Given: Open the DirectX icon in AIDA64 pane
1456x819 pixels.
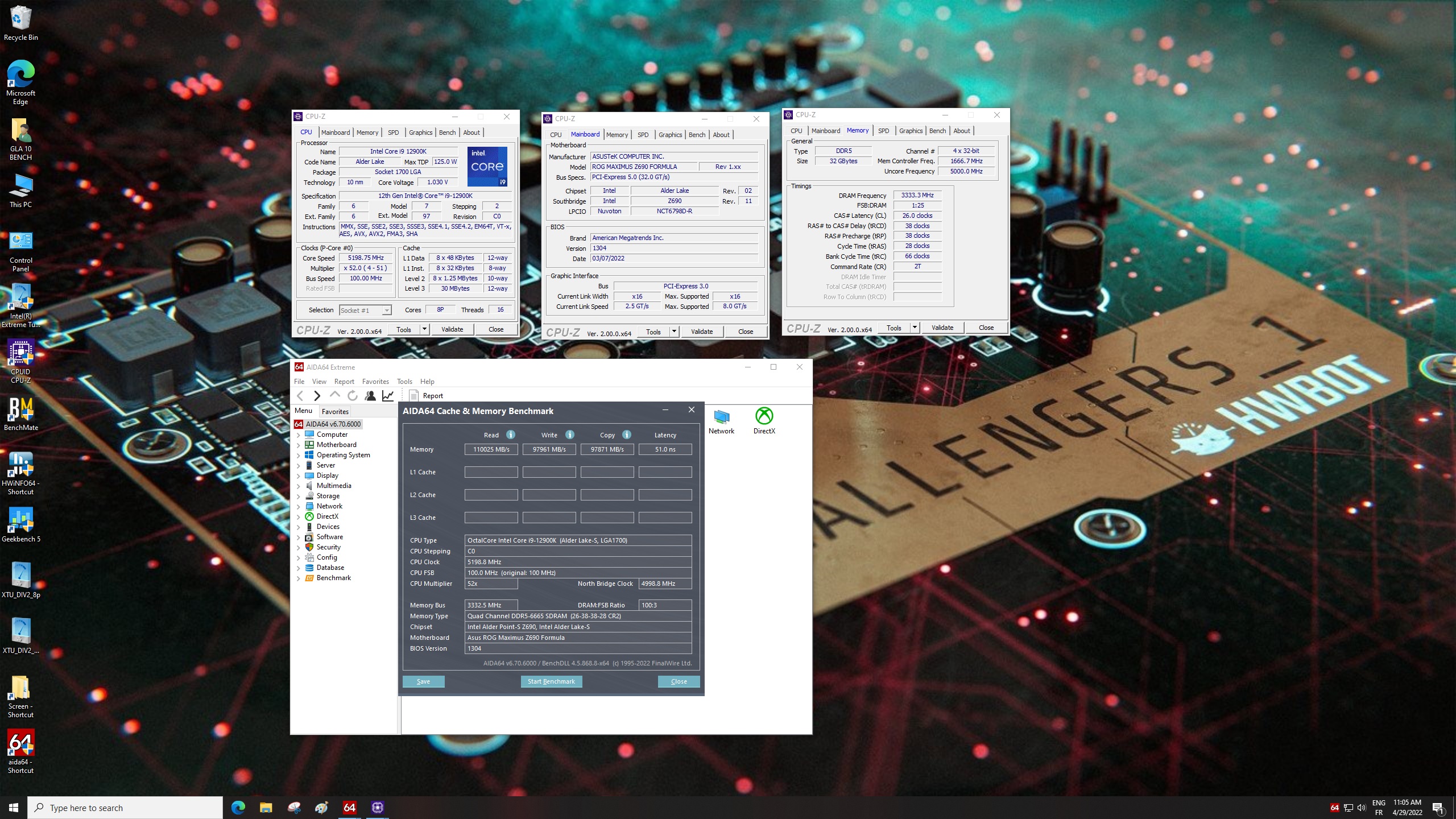Looking at the screenshot, I should coord(764,421).
